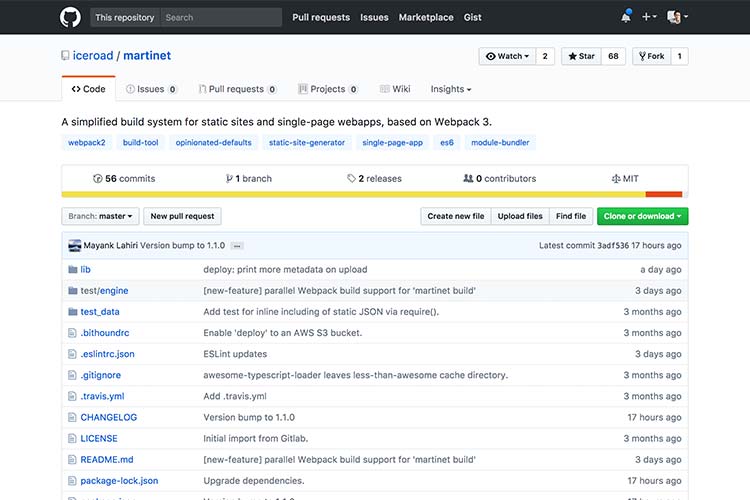Click the opinionated-defaults topic tag
Viewport: 750px width, 500px height.
click(213, 143)
